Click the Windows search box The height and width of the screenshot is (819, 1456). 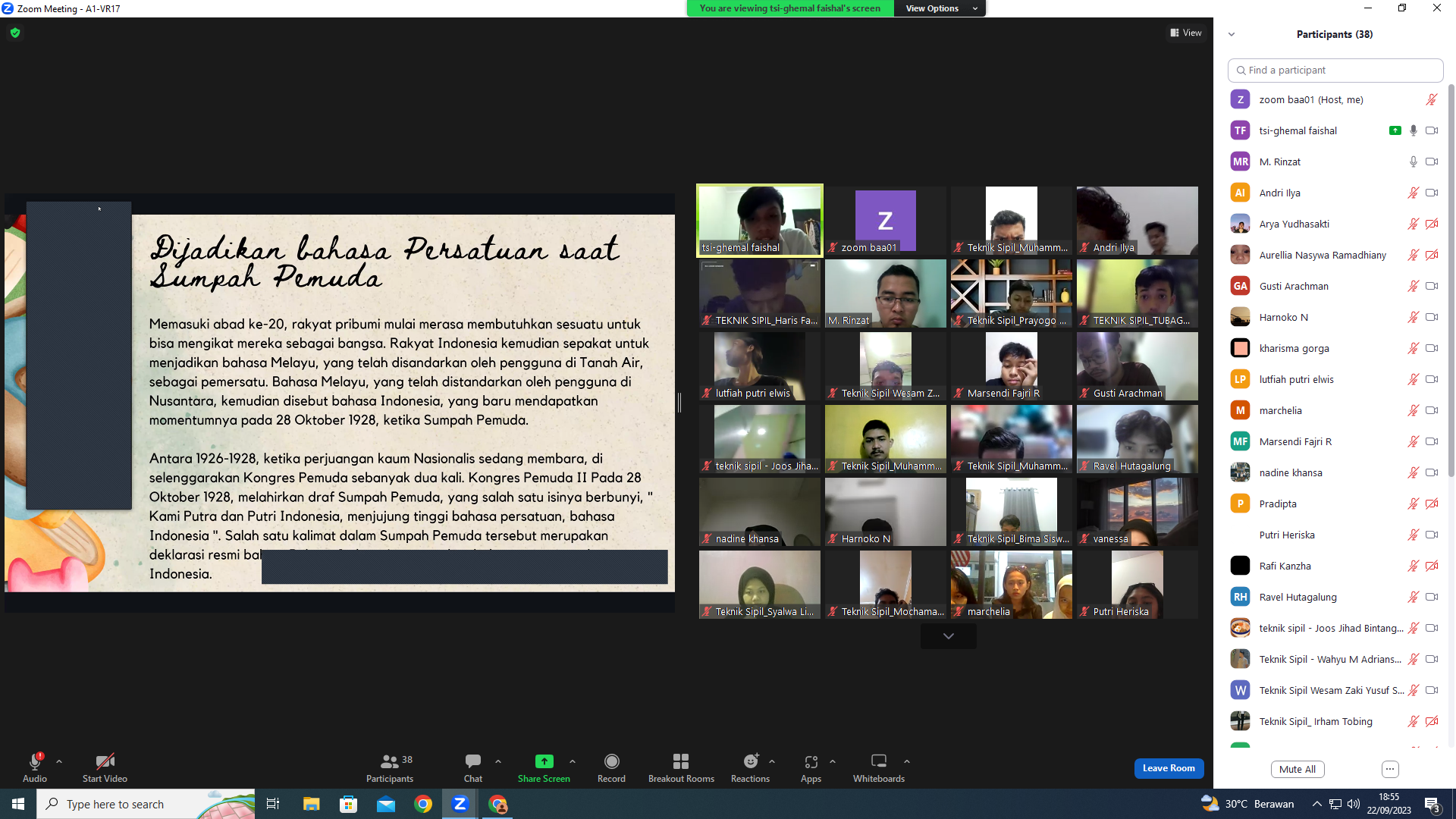[146, 804]
